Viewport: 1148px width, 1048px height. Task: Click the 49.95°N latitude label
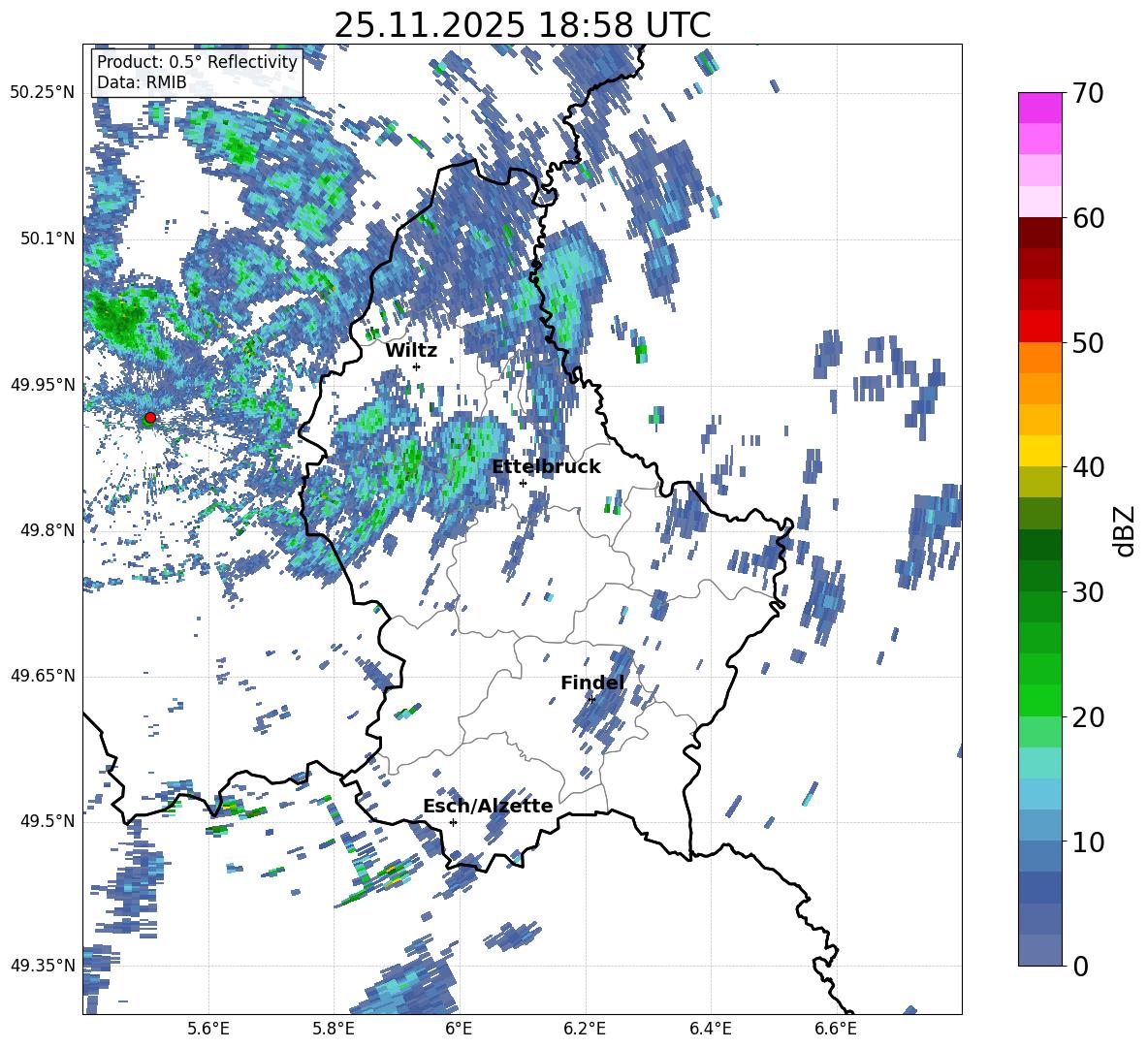pos(43,385)
